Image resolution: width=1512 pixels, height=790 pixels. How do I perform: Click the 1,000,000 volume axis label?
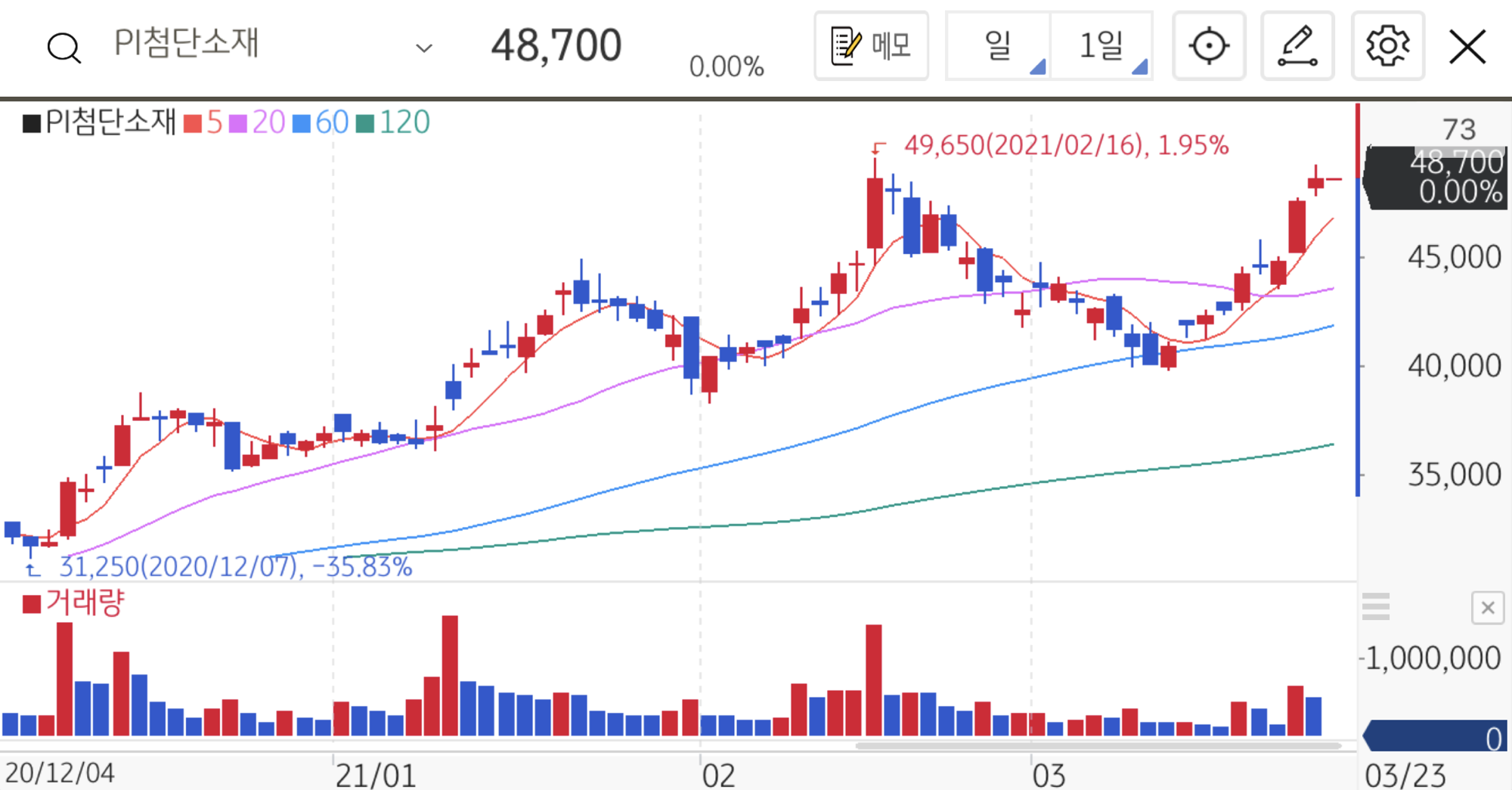tap(1433, 658)
